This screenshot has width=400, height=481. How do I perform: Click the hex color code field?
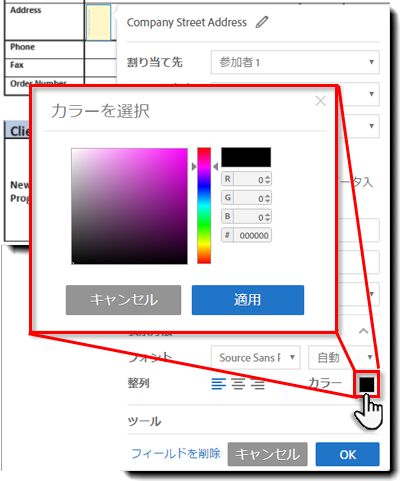[x=252, y=235]
